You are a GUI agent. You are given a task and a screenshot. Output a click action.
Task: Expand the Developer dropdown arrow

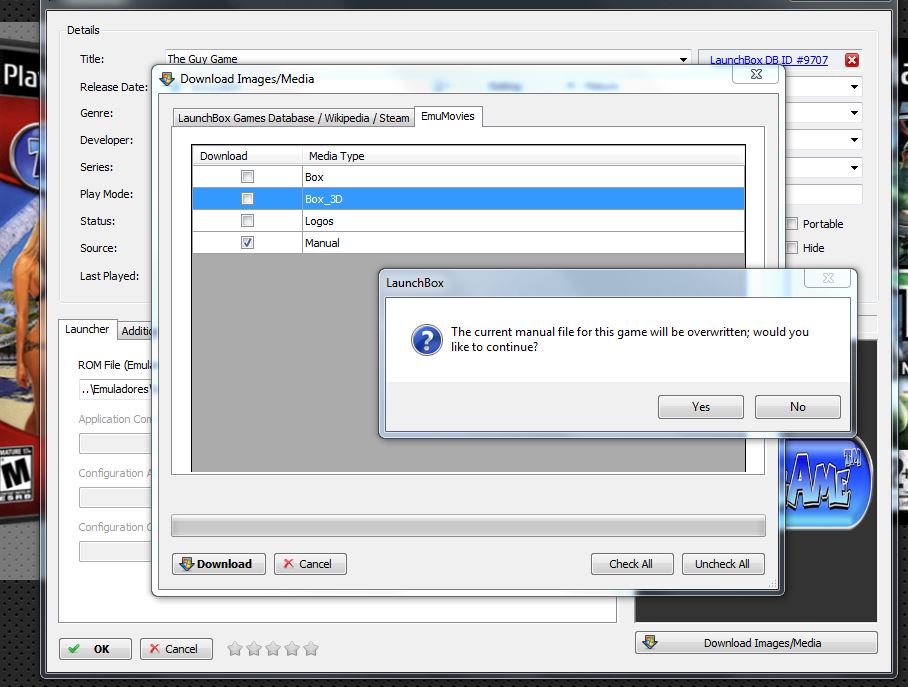coord(854,140)
